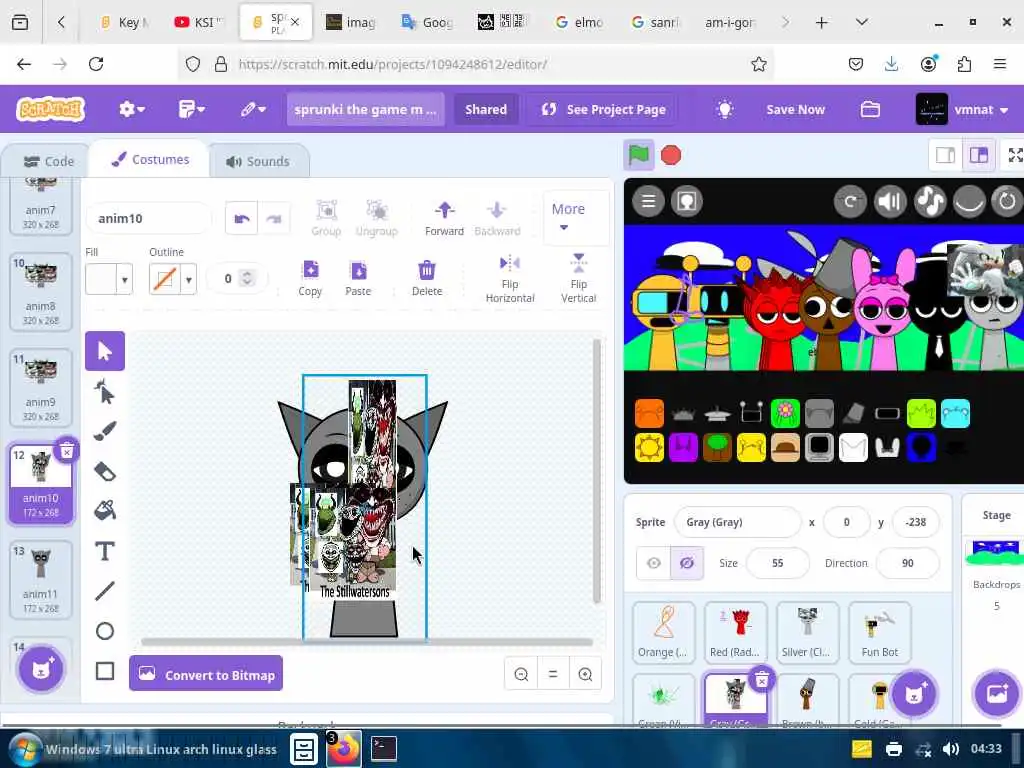Select the Text tool
1024x768 pixels.
104,551
